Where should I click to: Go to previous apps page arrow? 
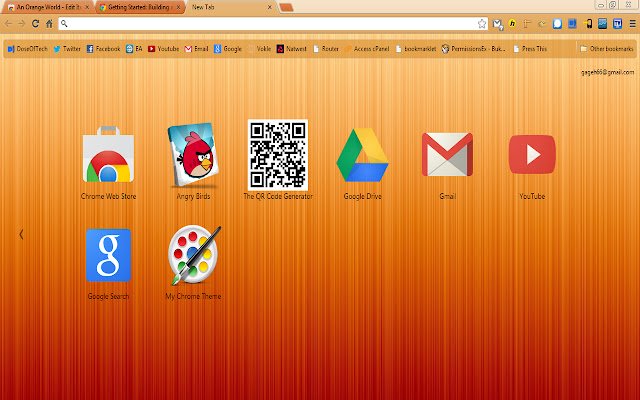click(x=21, y=234)
